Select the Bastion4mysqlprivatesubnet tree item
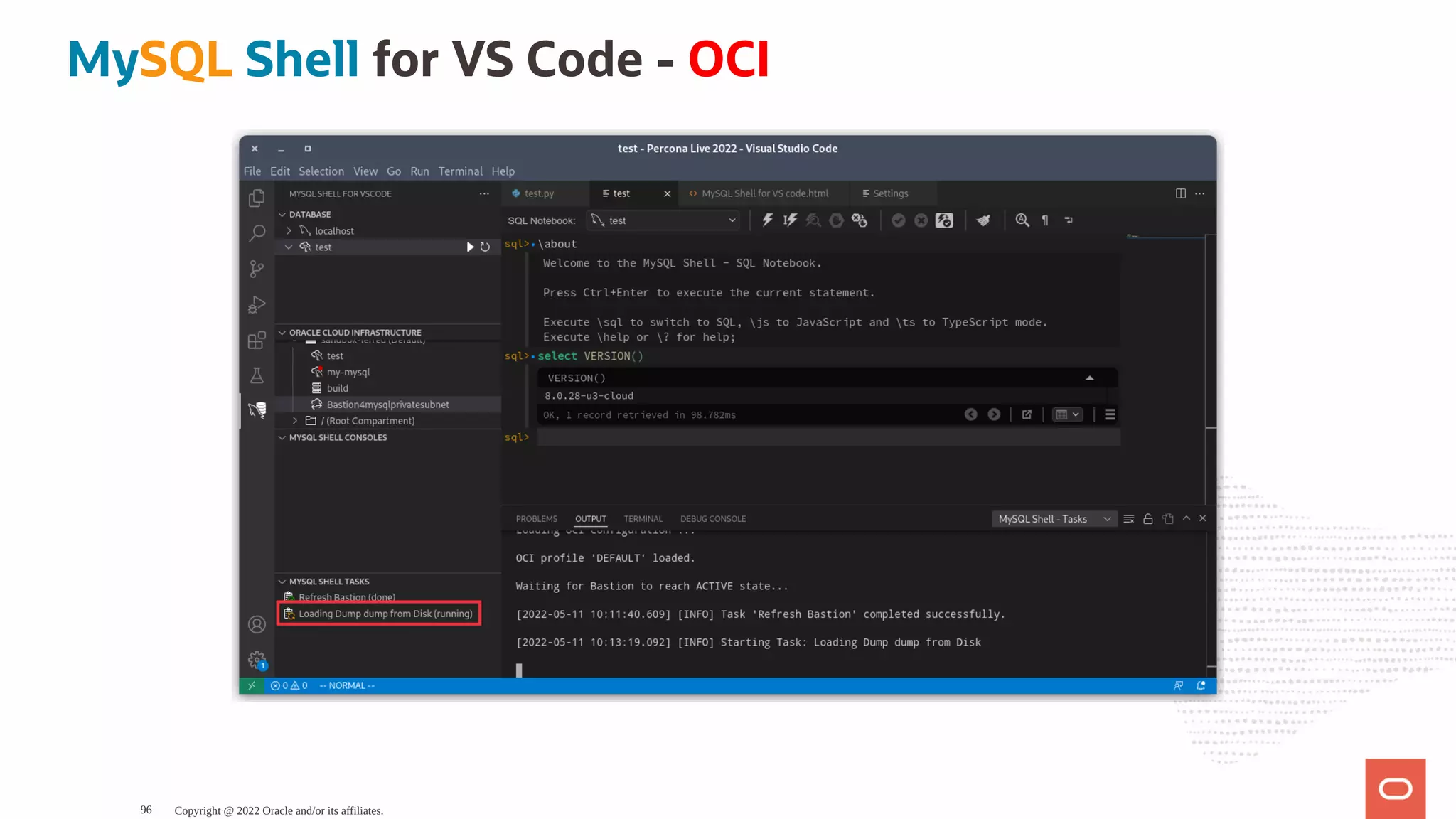This screenshot has width=1456, height=819. coord(387,405)
